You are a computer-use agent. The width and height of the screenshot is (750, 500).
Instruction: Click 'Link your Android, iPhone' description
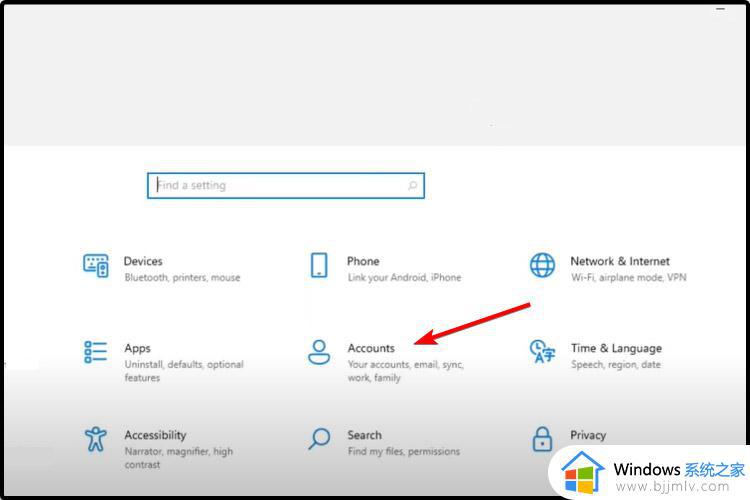(405, 278)
